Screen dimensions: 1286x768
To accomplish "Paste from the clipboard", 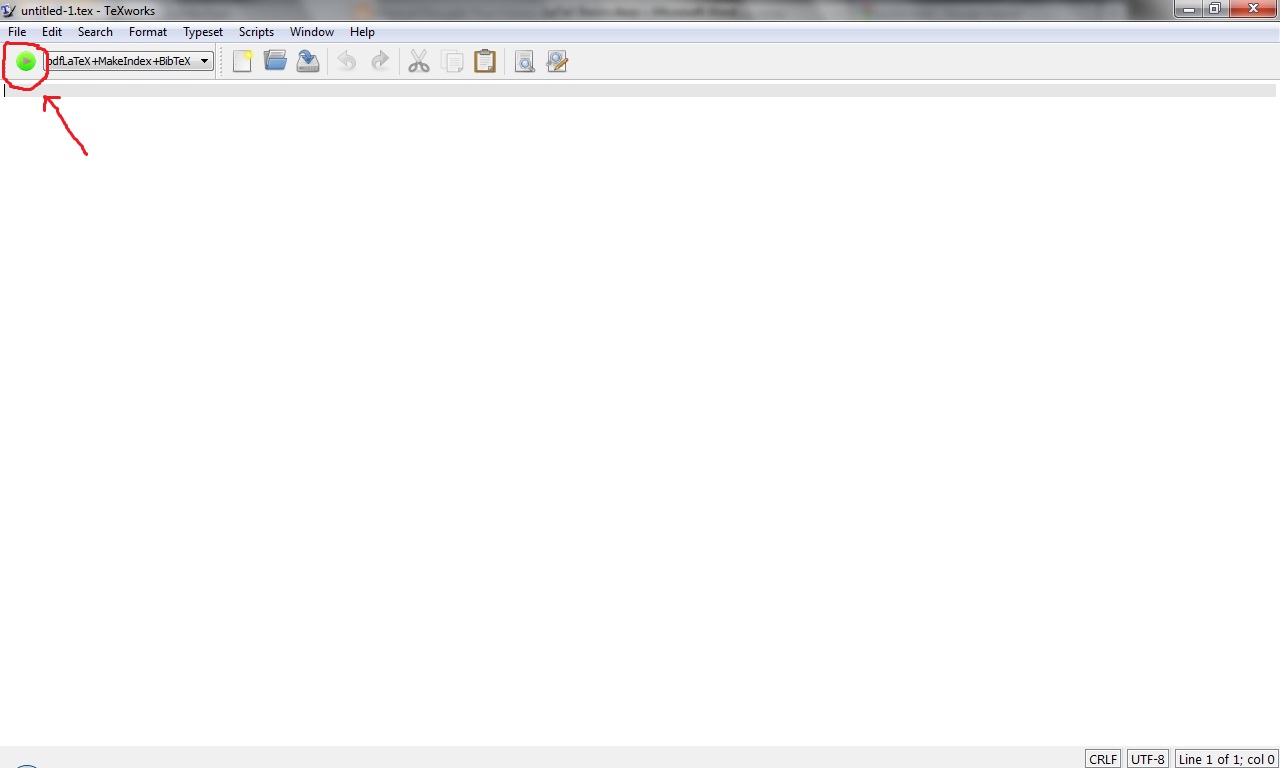I will pyautogui.click(x=484, y=61).
